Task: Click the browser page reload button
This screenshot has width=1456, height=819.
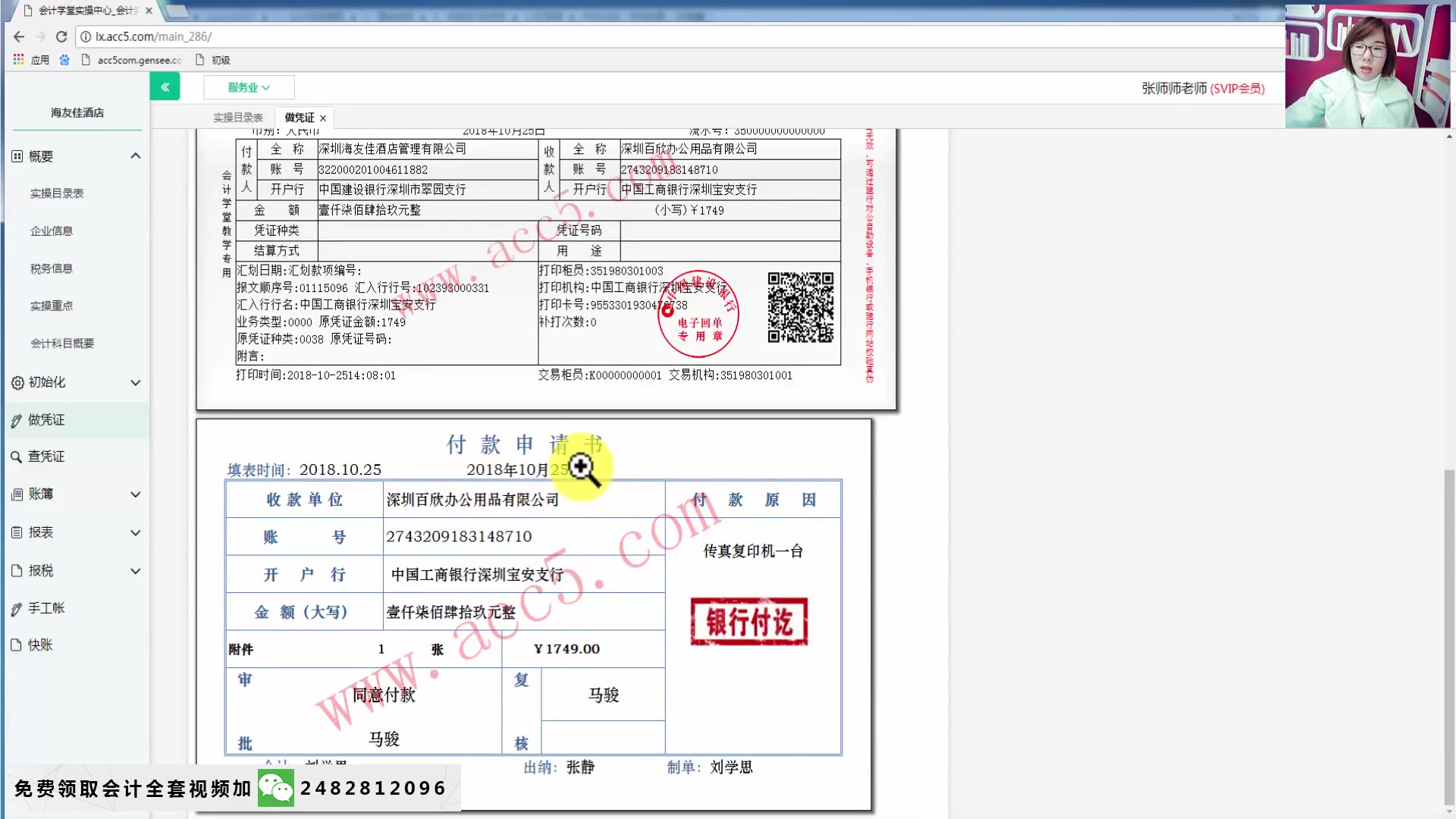Action: pos(61,36)
